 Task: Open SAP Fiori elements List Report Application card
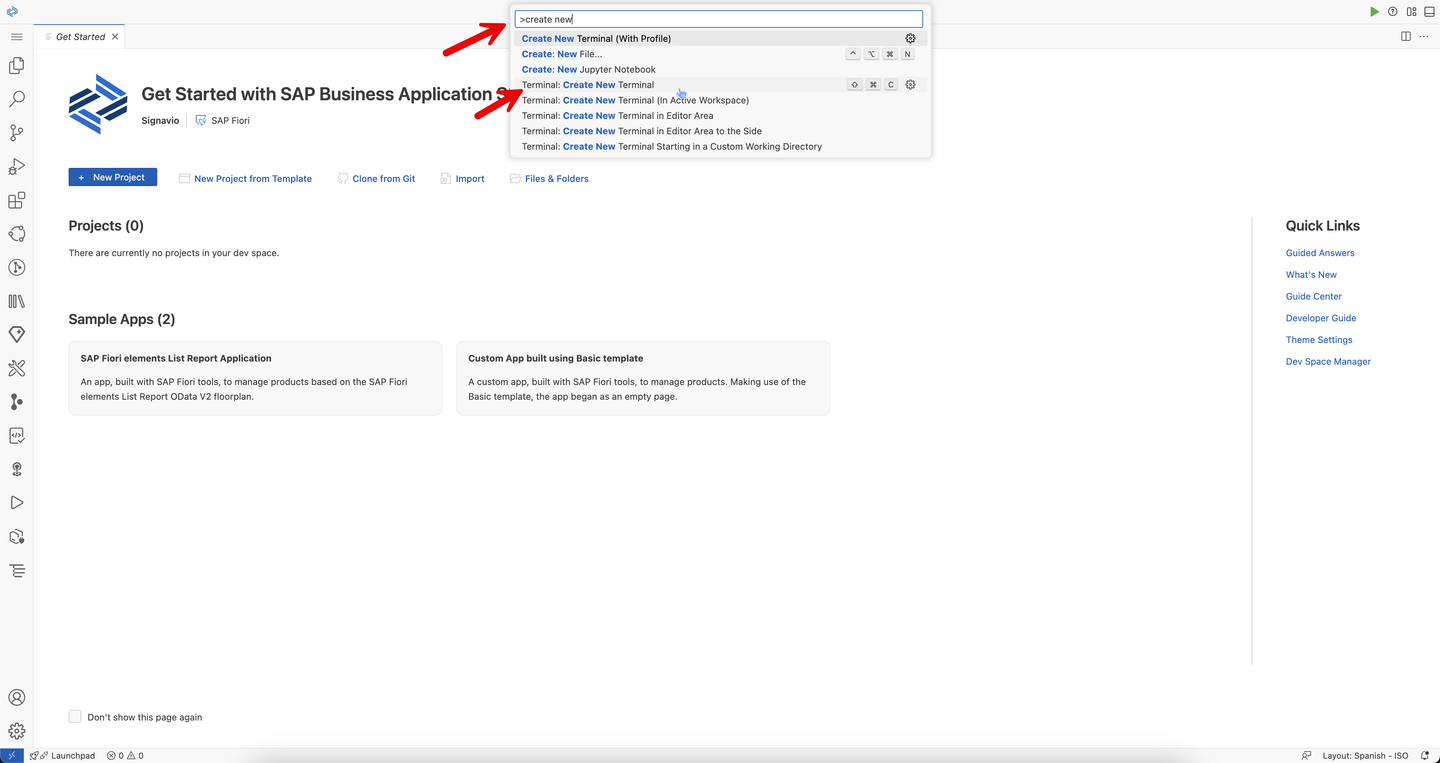pyautogui.click(x=255, y=378)
